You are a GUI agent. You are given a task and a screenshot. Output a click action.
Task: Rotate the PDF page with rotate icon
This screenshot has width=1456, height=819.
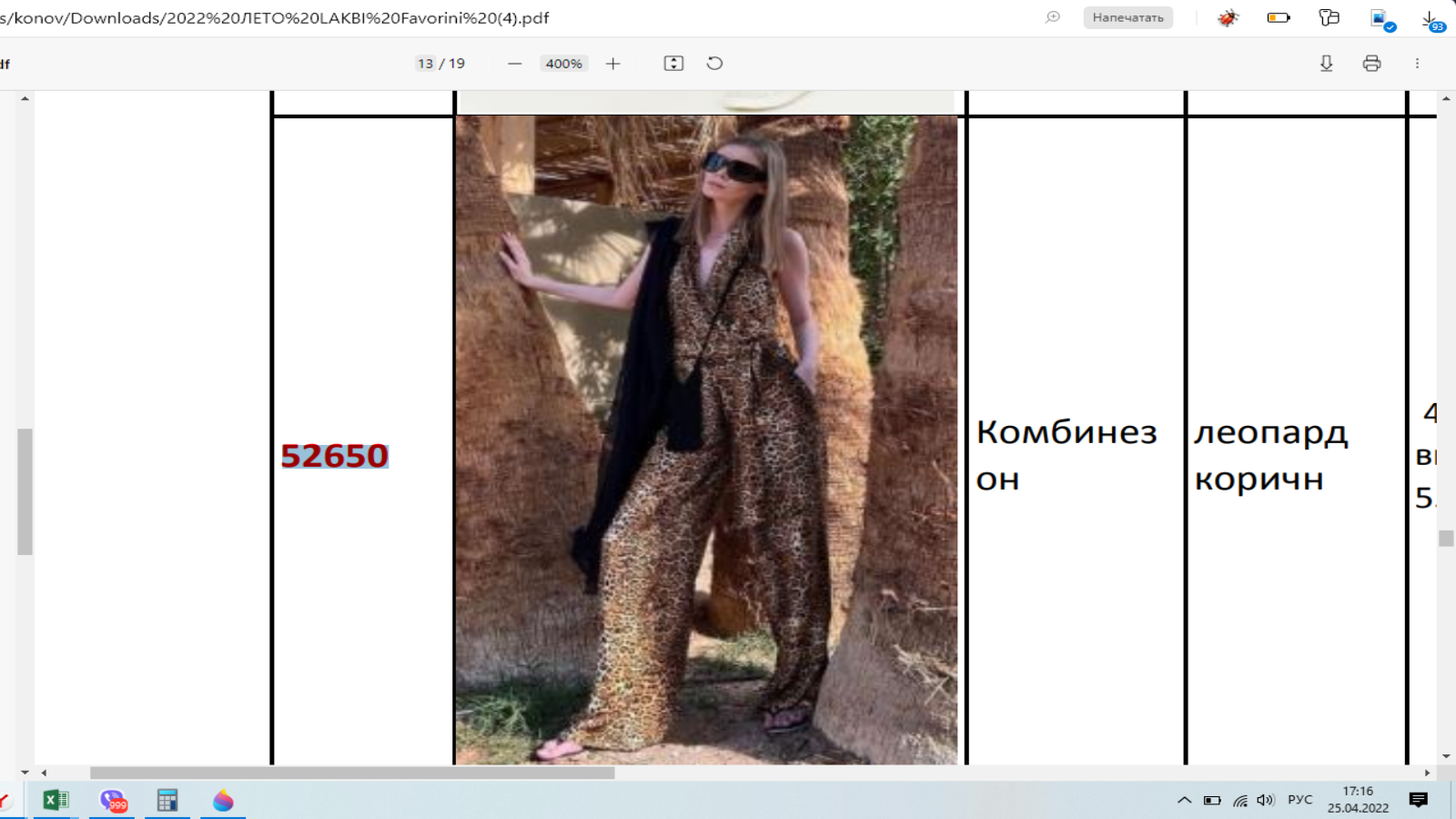coord(715,63)
